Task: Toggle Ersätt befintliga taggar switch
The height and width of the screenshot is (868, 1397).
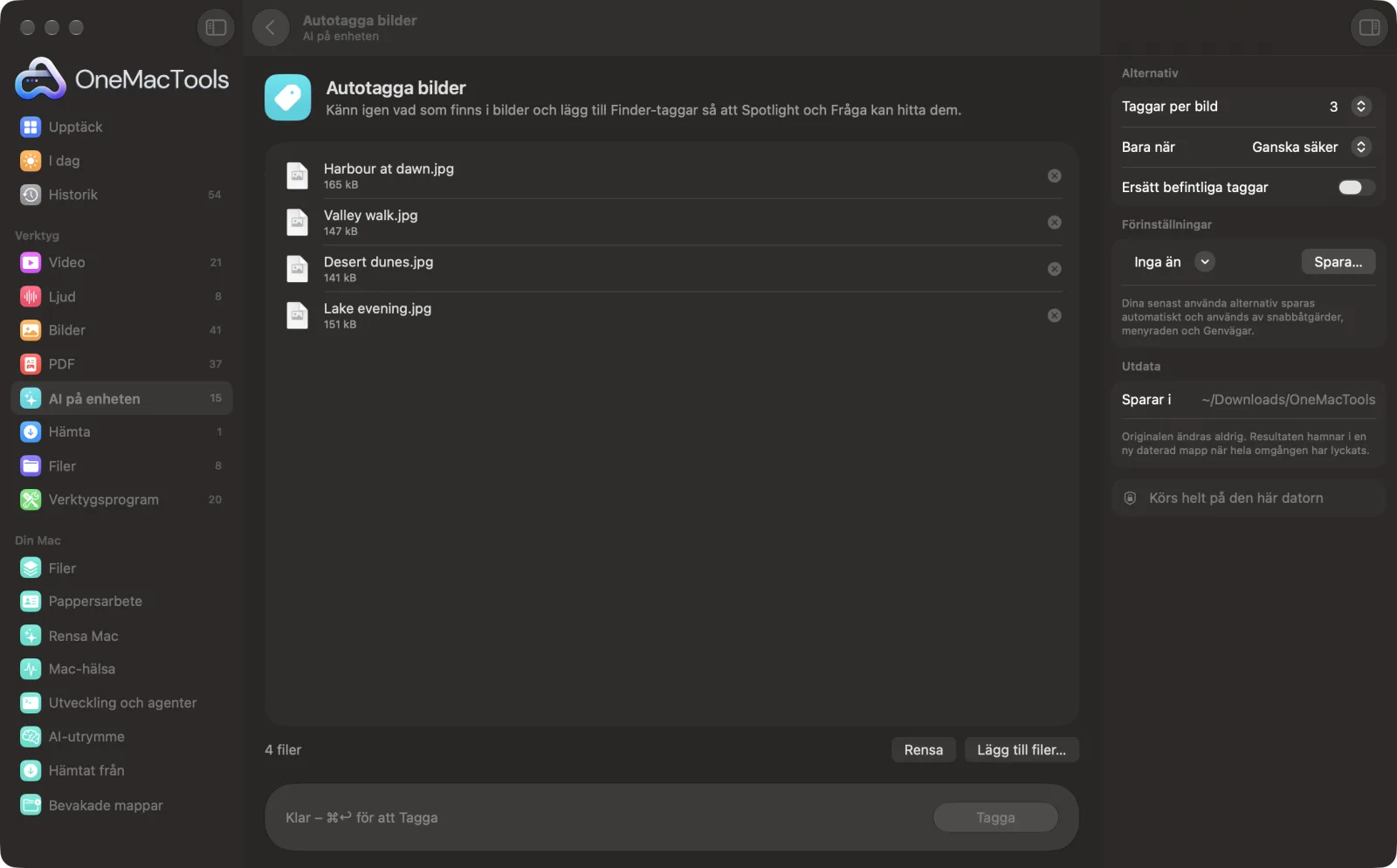Action: coord(1356,187)
